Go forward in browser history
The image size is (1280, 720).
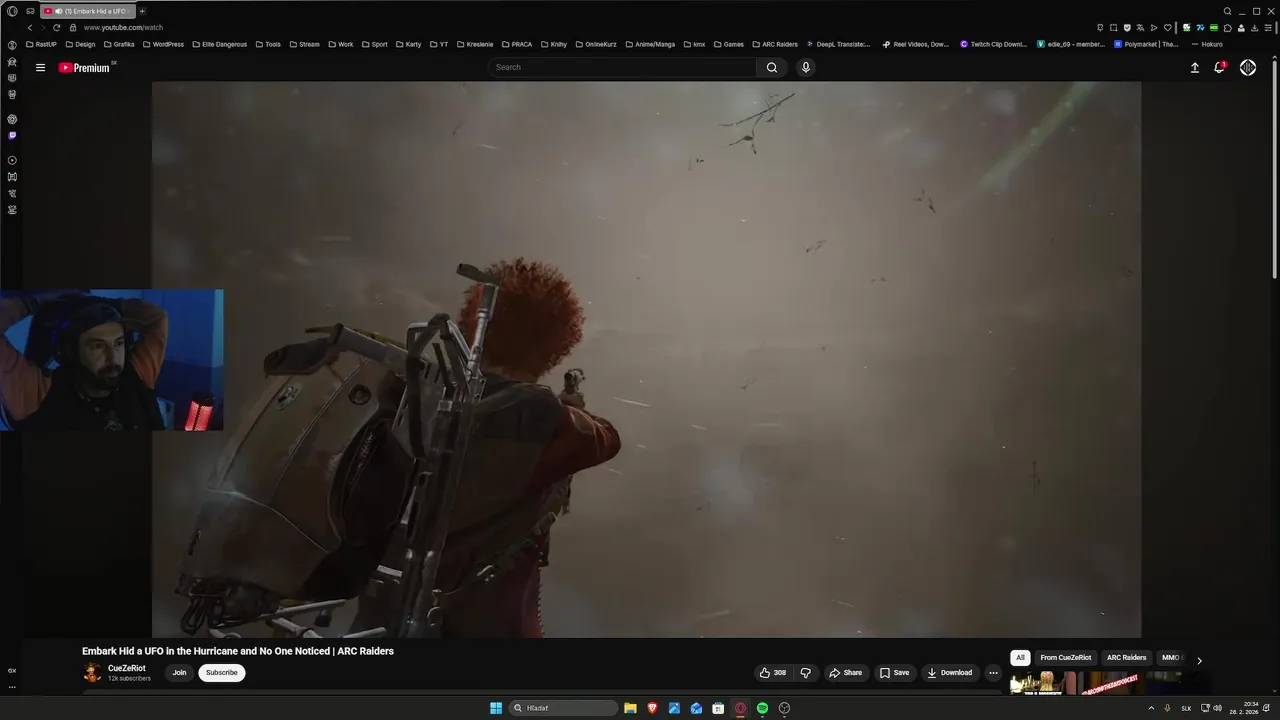pyautogui.click(x=43, y=28)
